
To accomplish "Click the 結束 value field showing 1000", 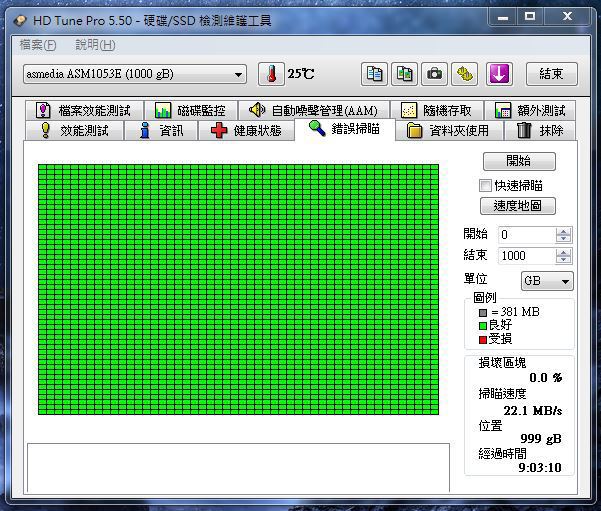I will pos(526,256).
